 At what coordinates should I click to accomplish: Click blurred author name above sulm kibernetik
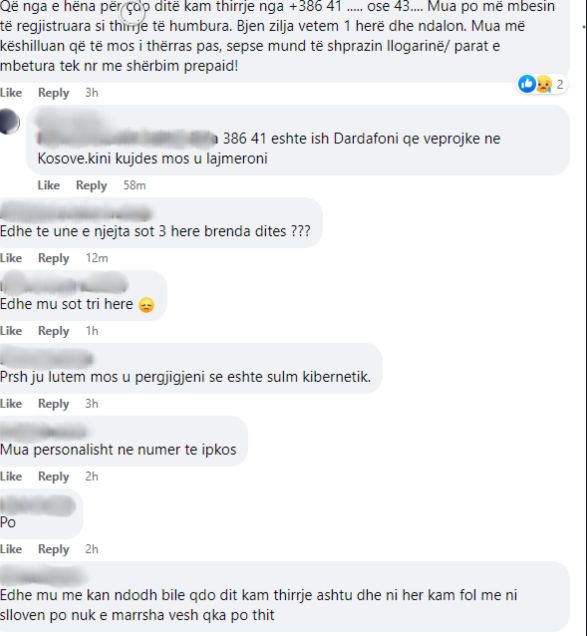(x=46, y=359)
